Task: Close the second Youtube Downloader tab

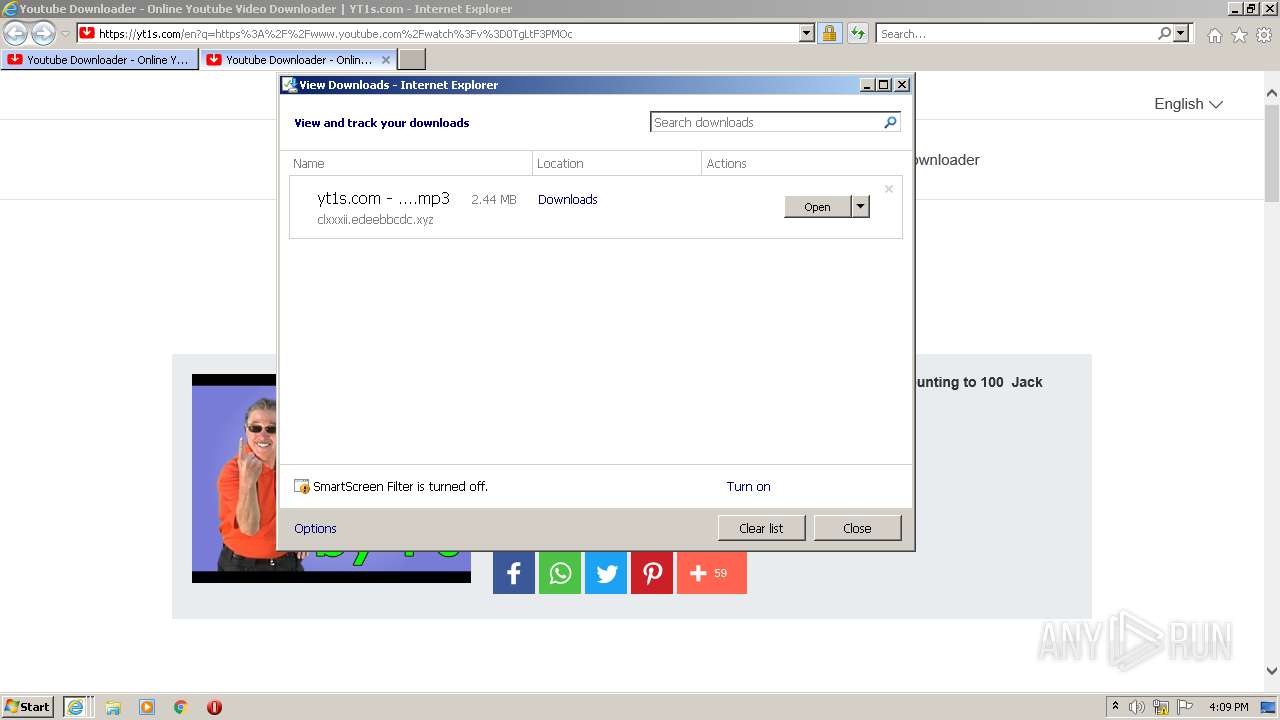Action: [x=386, y=60]
